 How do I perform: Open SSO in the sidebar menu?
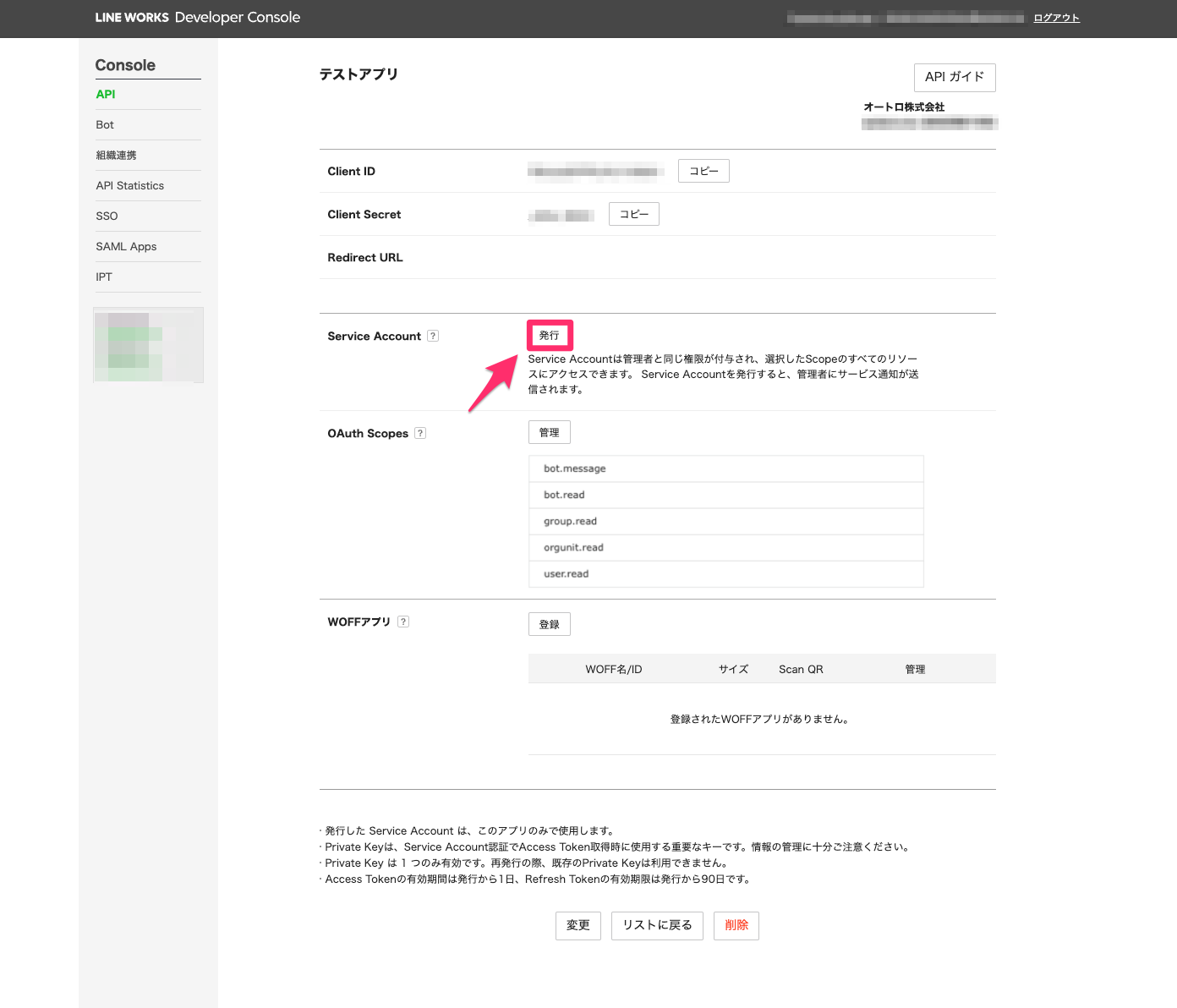click(x=107, y=216)
